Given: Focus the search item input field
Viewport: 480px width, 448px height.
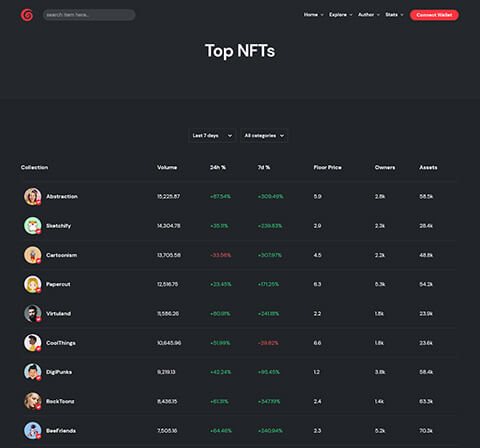Looking at the screenshot, I should tap(89, 15).
